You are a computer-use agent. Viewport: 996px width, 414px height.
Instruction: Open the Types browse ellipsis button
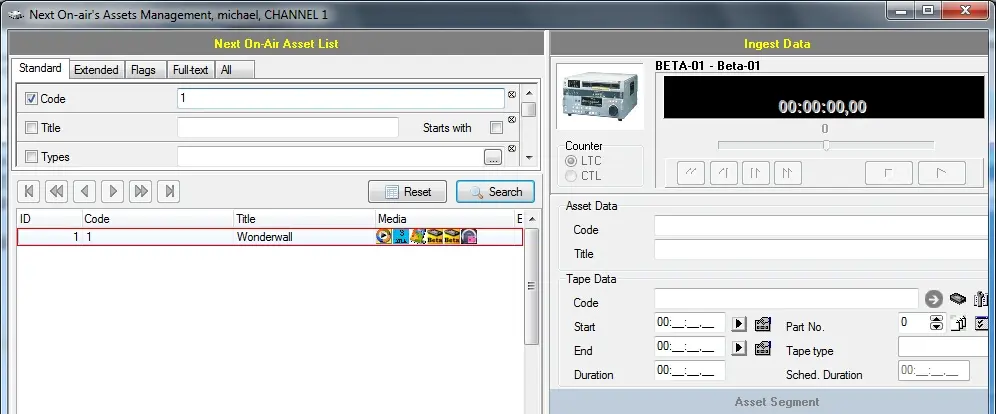tap(492, 157)
